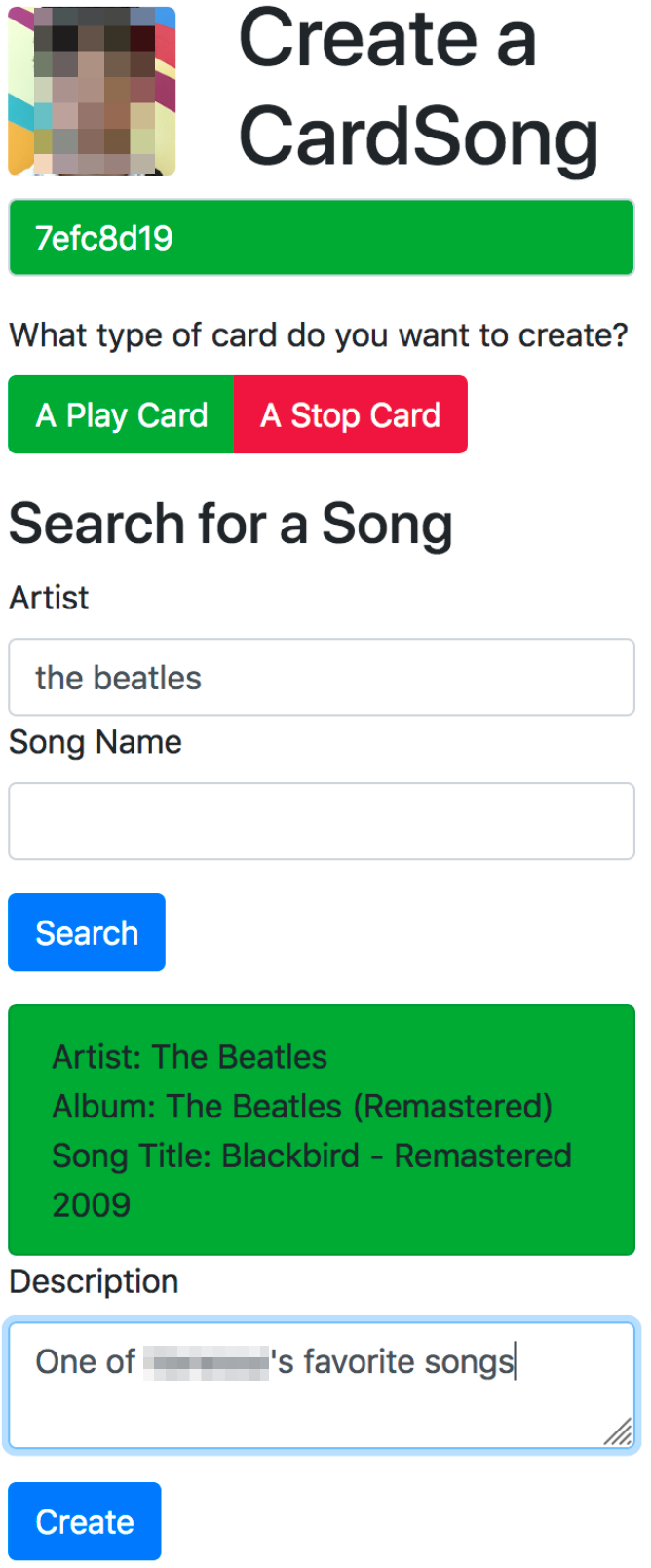Click the "Song Name" field label

click(x=96, y=742)
